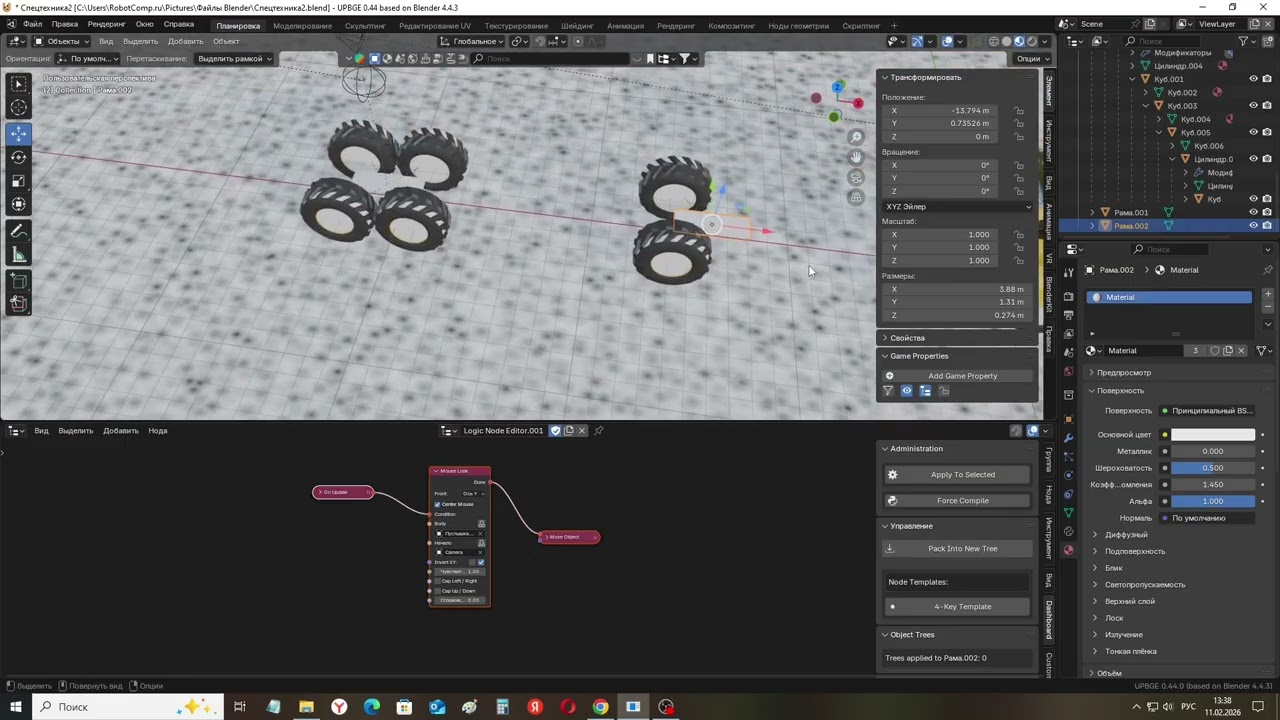Click Pack Into New Tree button
This screenshot has width=1280, height=720.
click(957, 549)
